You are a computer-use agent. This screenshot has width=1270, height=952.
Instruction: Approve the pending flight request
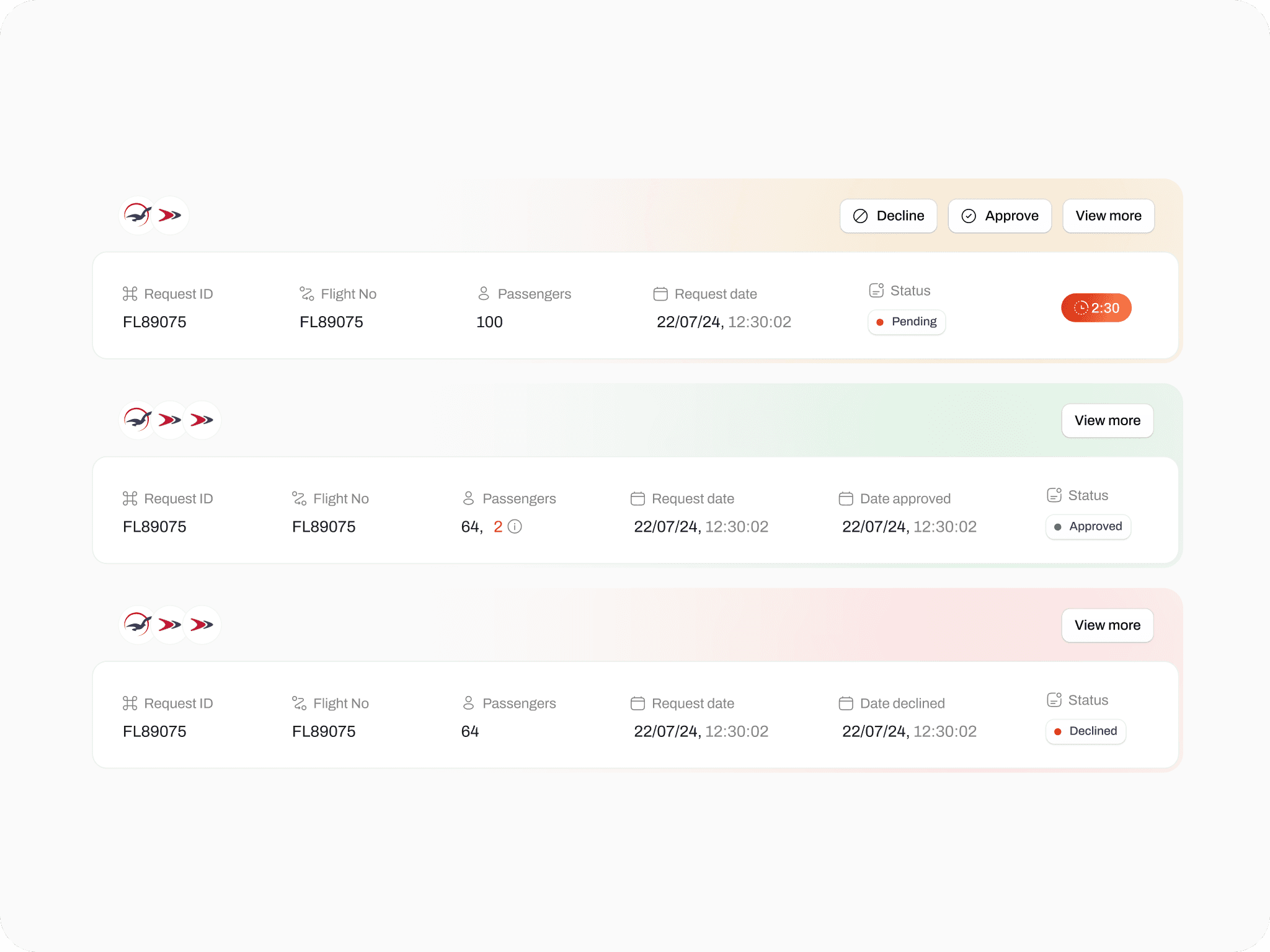pyautogui.click(x=1000, y=216)
